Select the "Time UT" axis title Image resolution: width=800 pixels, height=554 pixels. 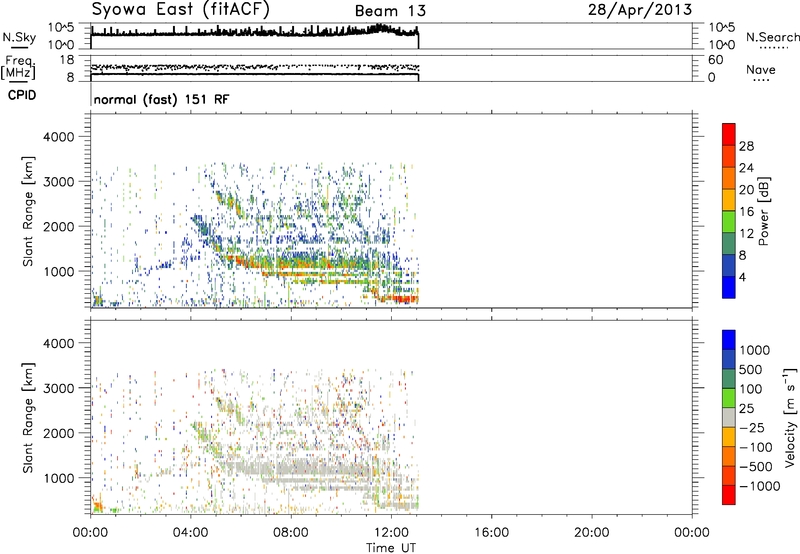[391, 548]
